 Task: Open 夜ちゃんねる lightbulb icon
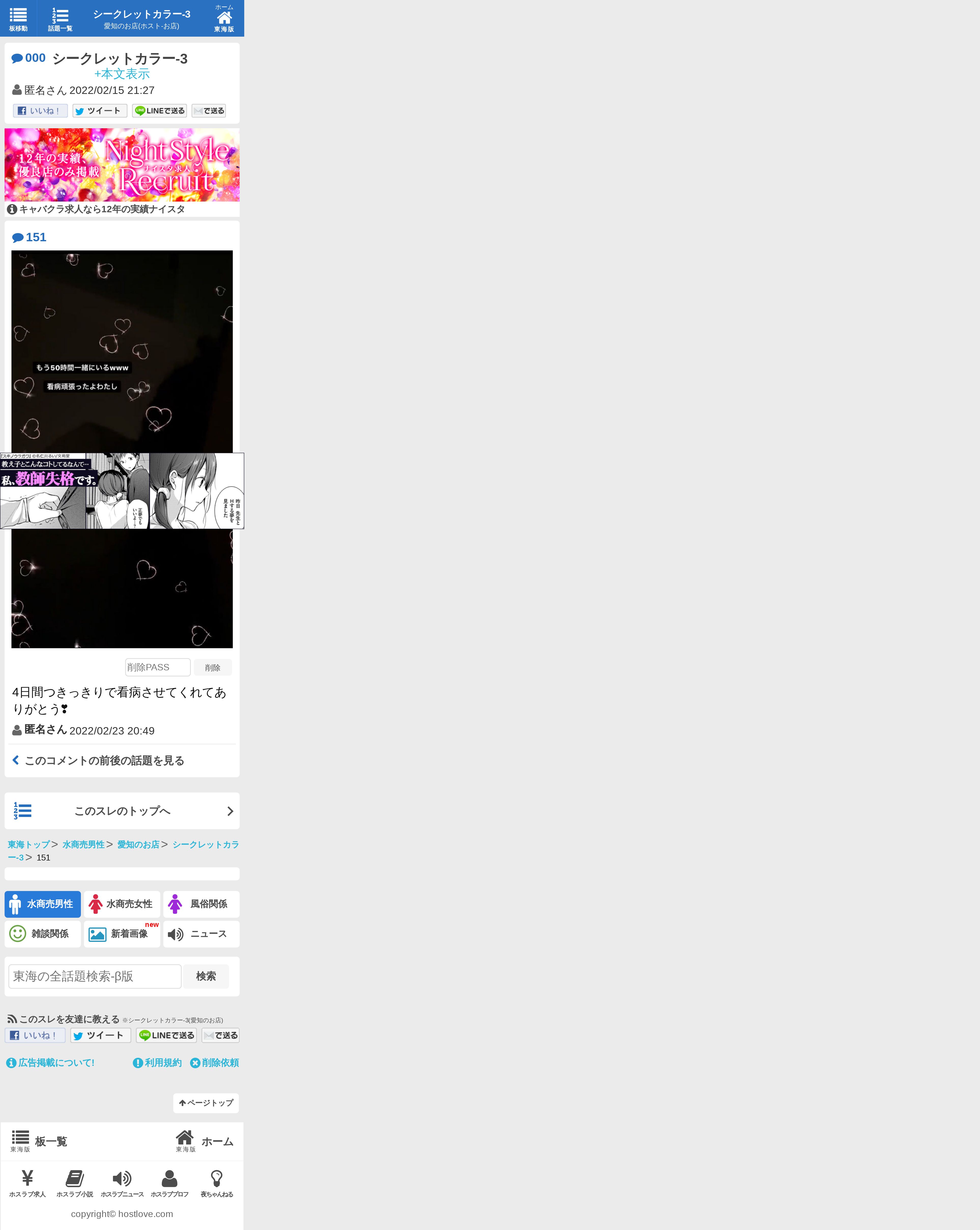217,1183
